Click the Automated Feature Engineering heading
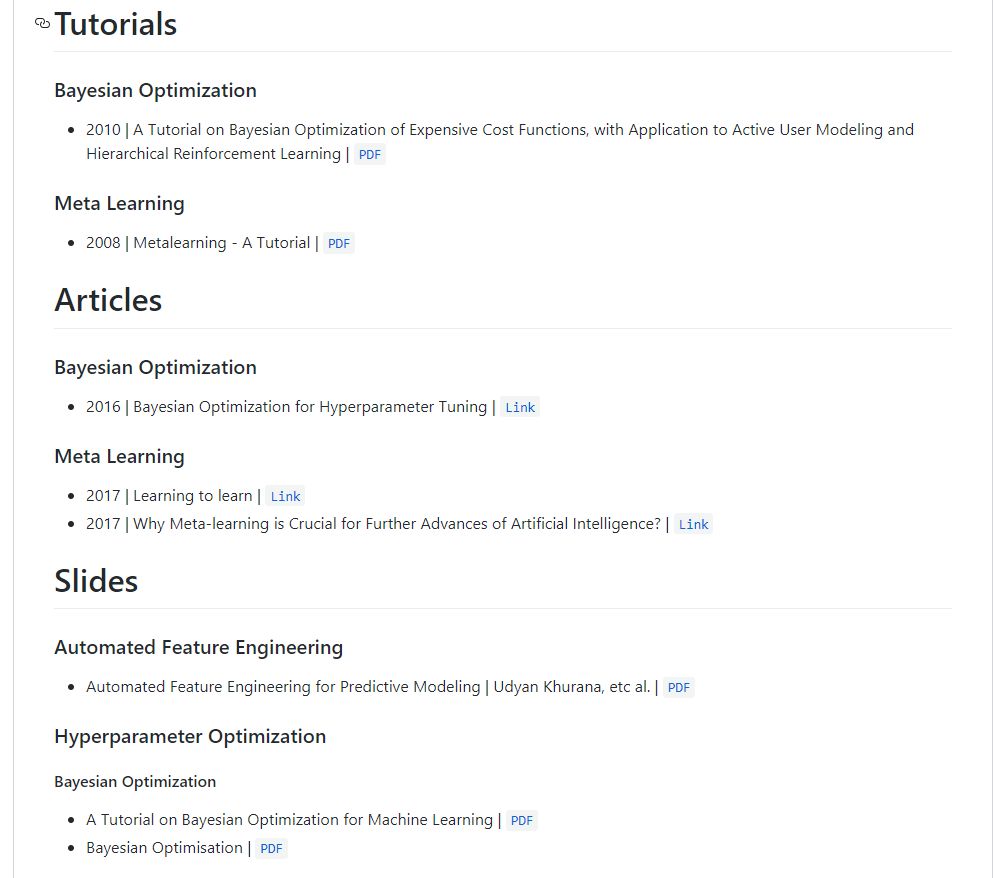 [x=198, y=647]
